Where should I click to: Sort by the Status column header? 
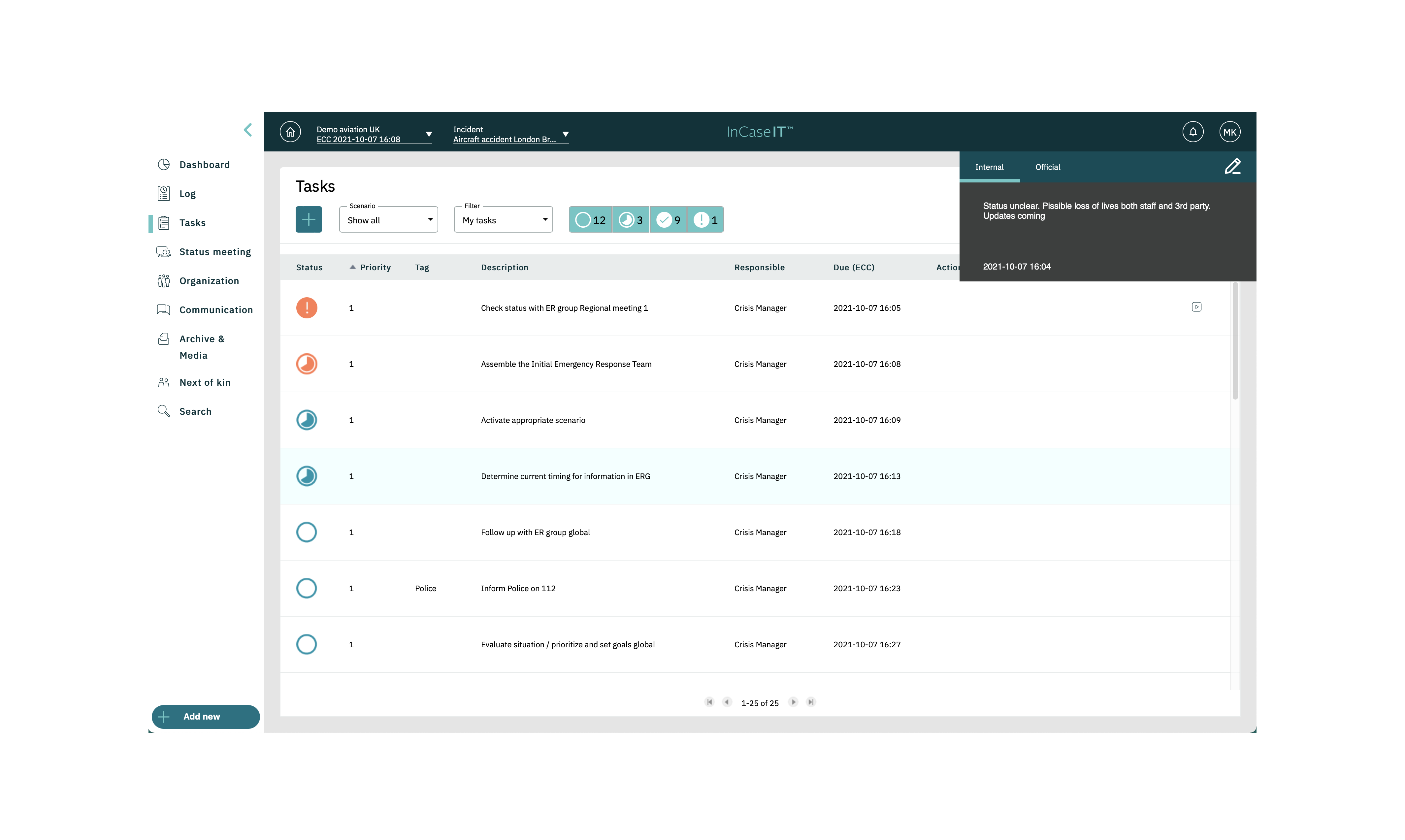click(309, 268)
